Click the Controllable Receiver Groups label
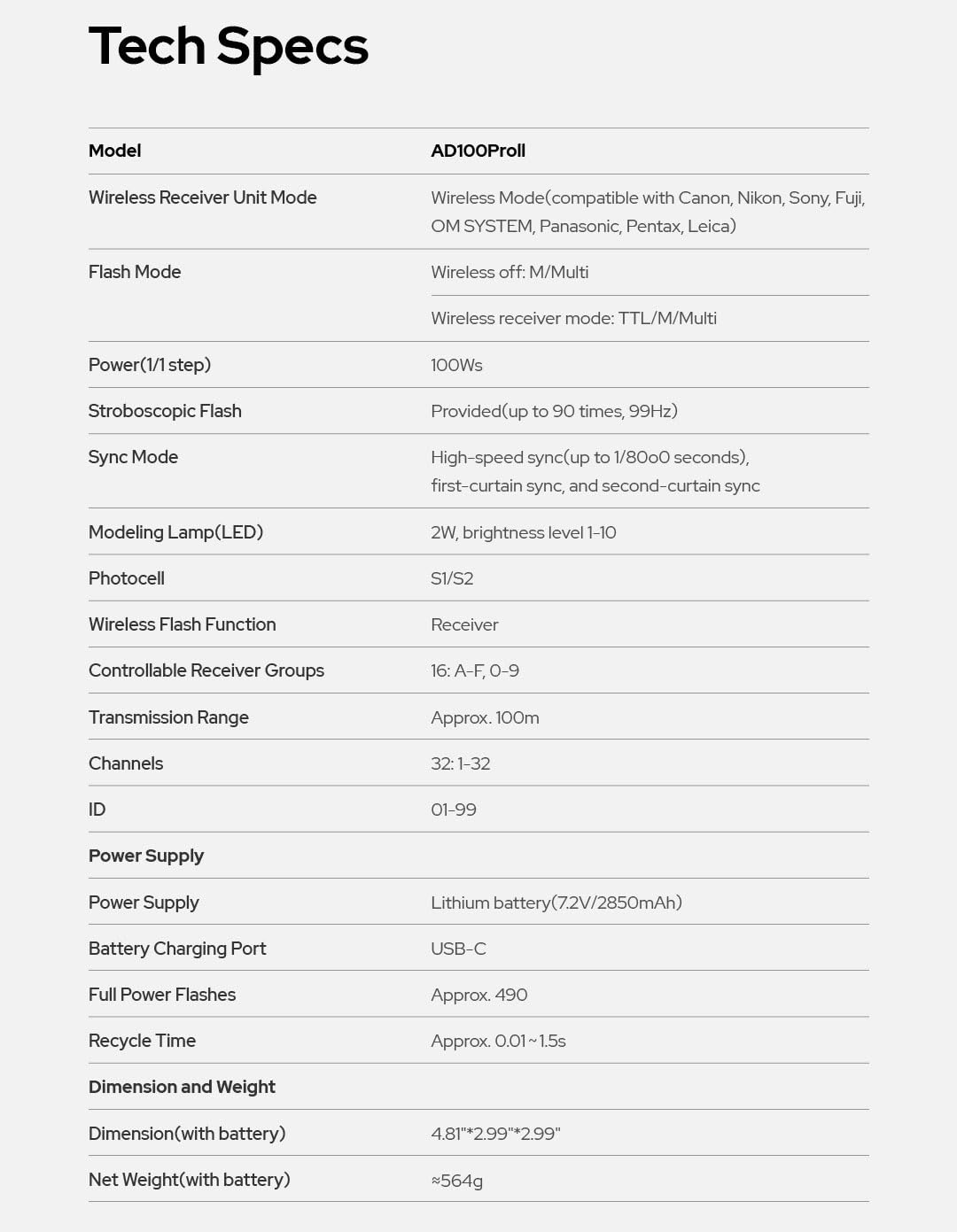 (x=206, y=670)
